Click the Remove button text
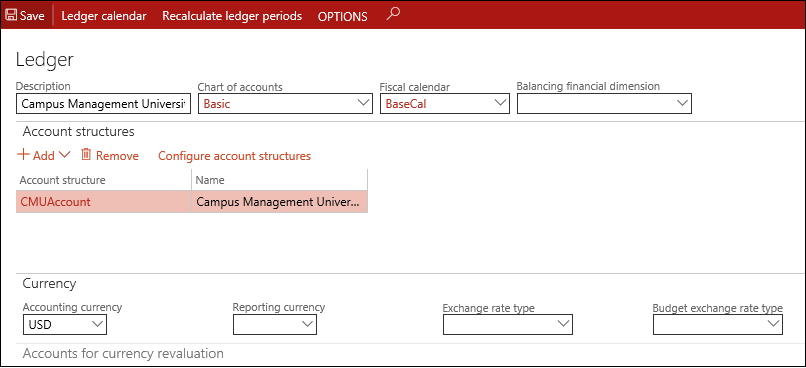 [117, 156]
